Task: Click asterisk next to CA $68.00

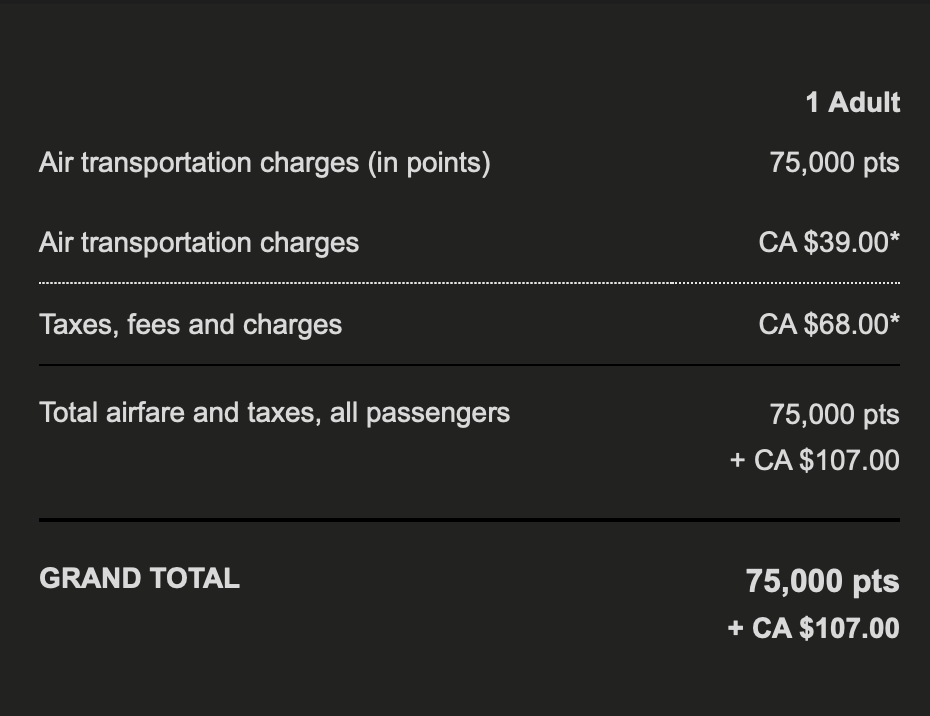Action: coord(894,322)
